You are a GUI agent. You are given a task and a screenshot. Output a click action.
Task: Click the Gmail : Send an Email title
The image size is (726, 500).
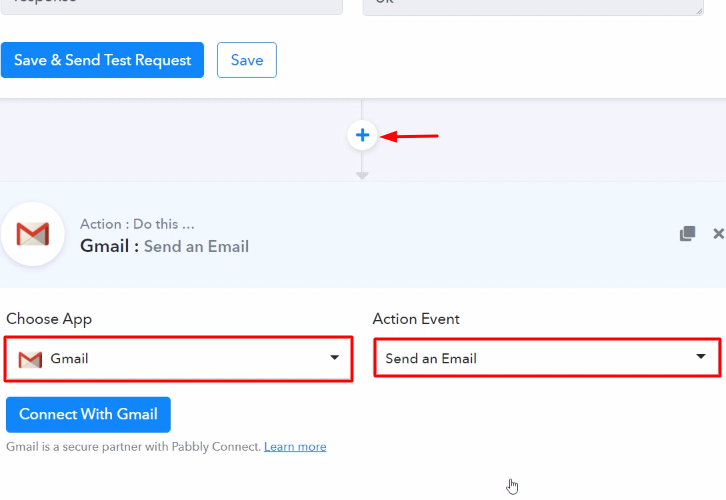[x=164, y=246]
